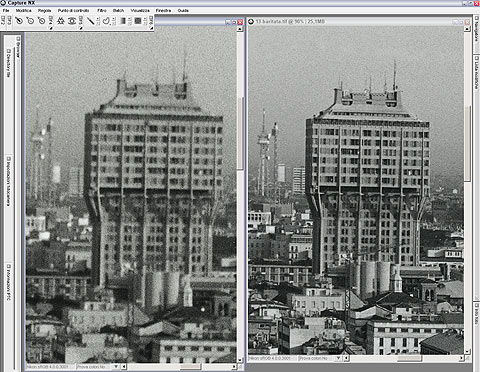Image resolution: width=480 pixels, height=372 pixels.
Task: Expand the Browser palette on left edge
Action: [18, 46]
